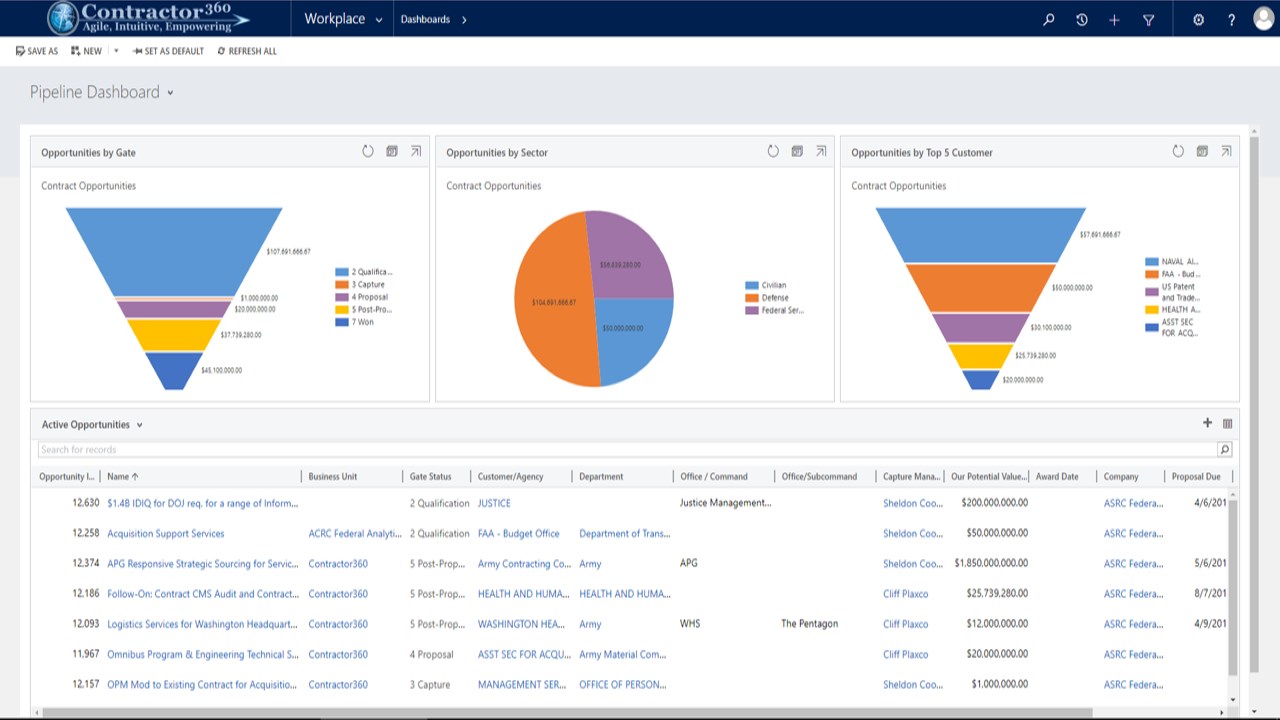The image size is (1280, 720).
Task: Click the Contractor360 logo
Action: [148, 18]
